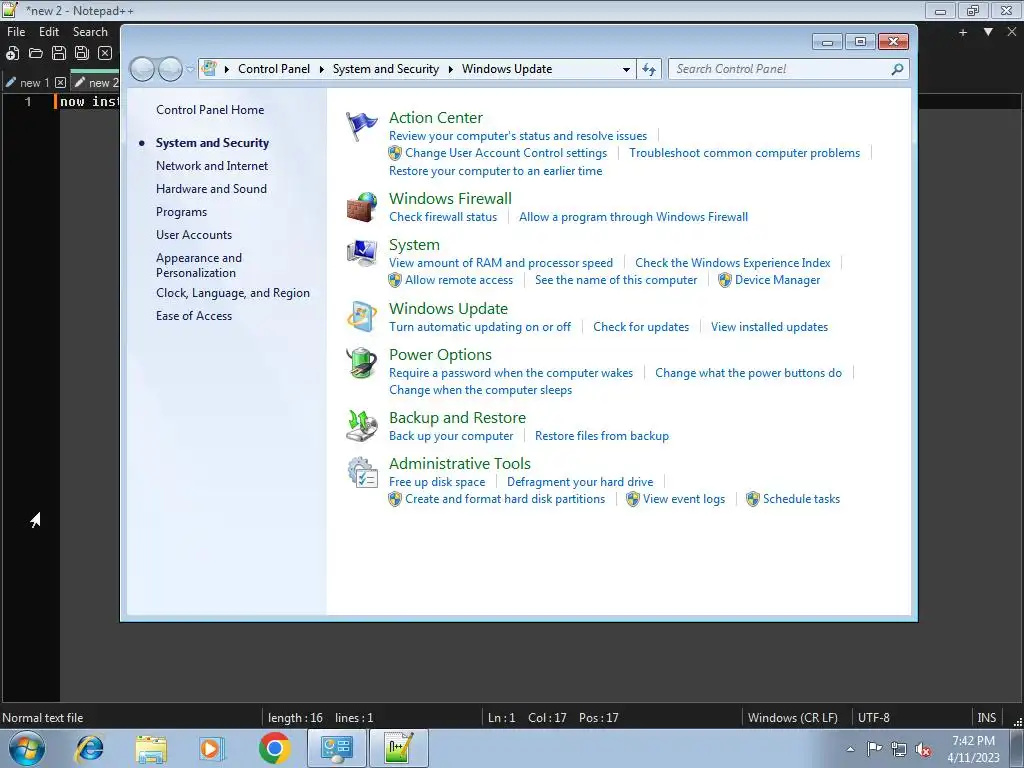This screenshot has height=768, width=1024.
Task: Open Windows Media Player on taskbar
Action: coord(212,748)
